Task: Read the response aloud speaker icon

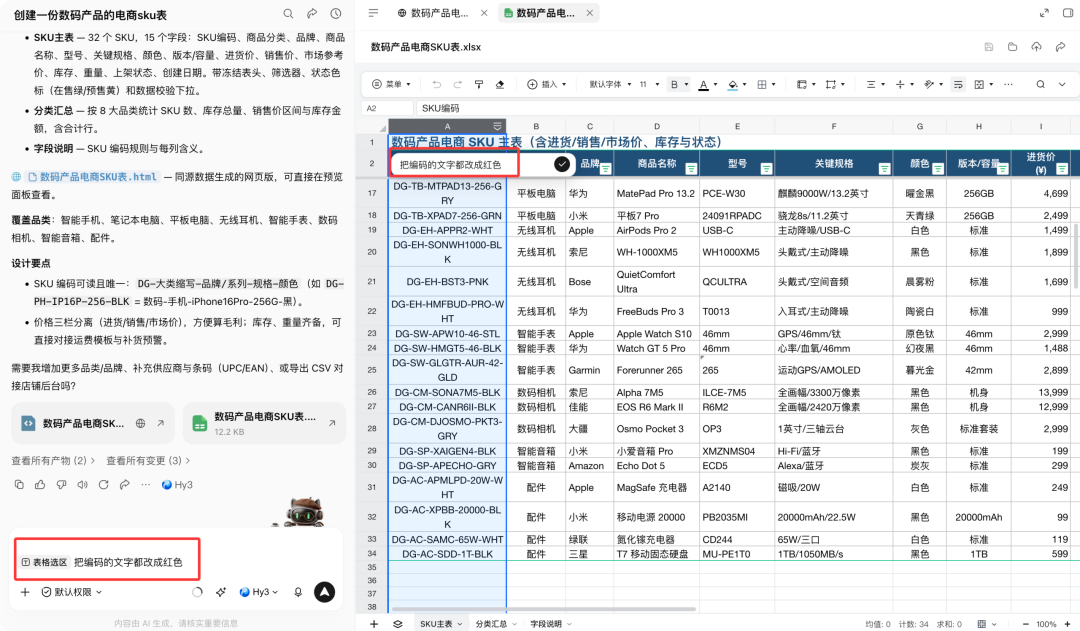Action: tap(82, 484)
